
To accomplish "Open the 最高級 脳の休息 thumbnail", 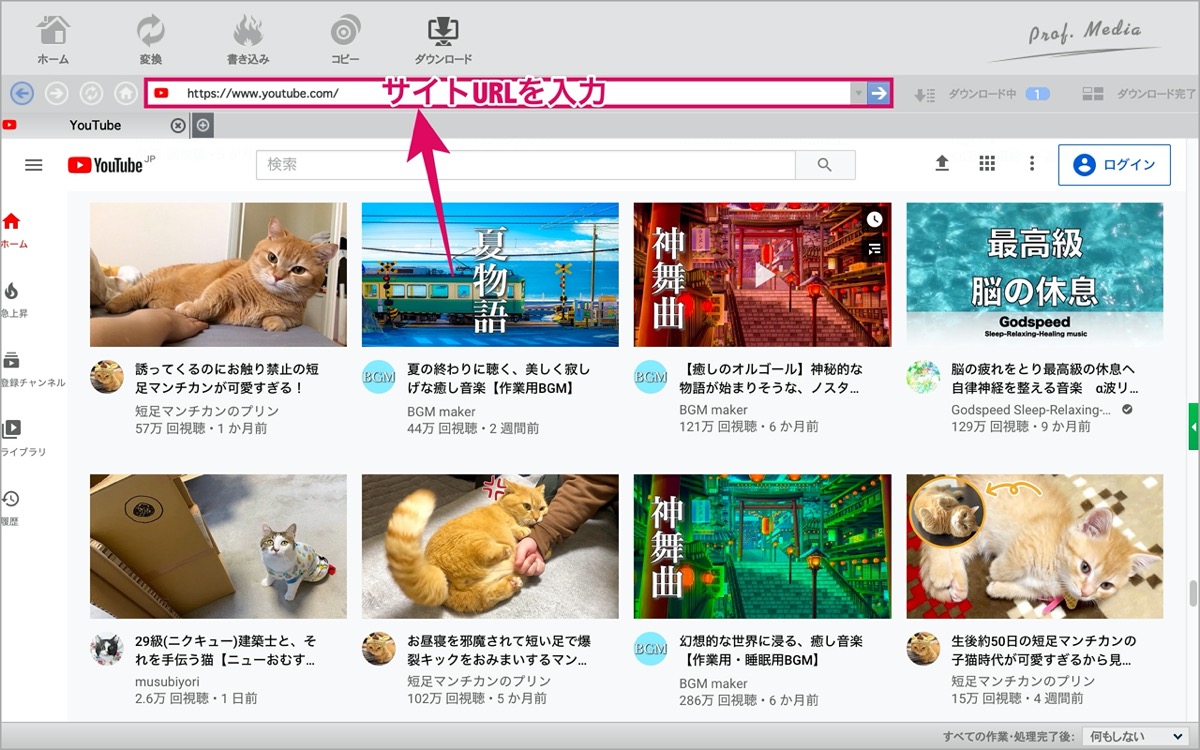I will [x=1034, y=275].
